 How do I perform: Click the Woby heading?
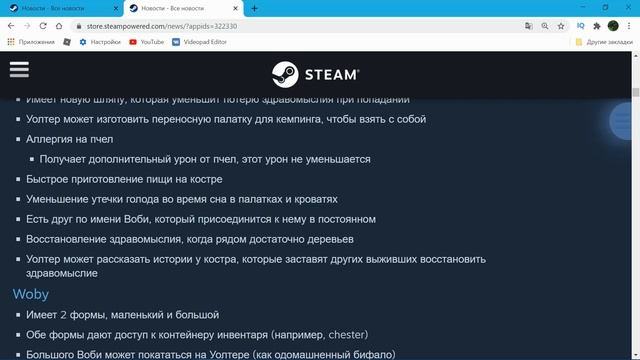(31, 294)
